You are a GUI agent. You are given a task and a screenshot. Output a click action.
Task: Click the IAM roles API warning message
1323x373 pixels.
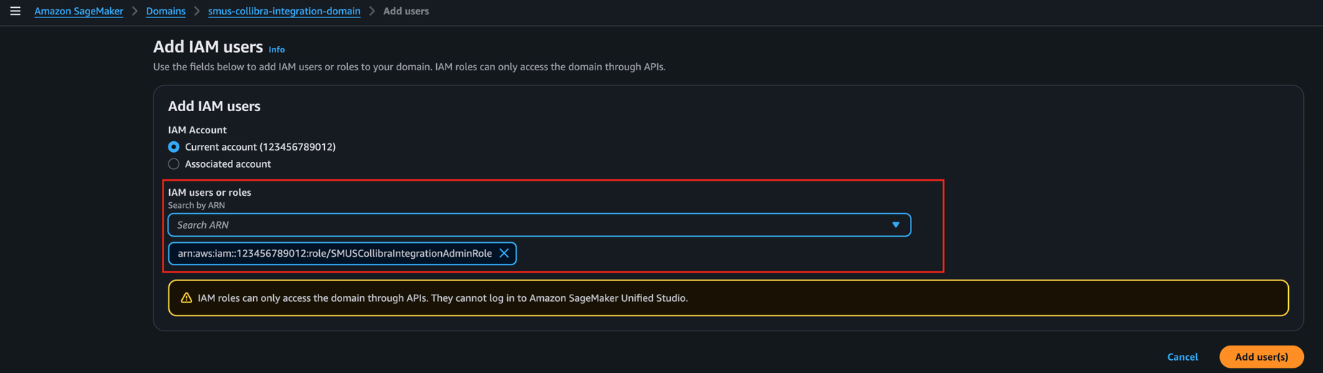click(x=443, y=298)
